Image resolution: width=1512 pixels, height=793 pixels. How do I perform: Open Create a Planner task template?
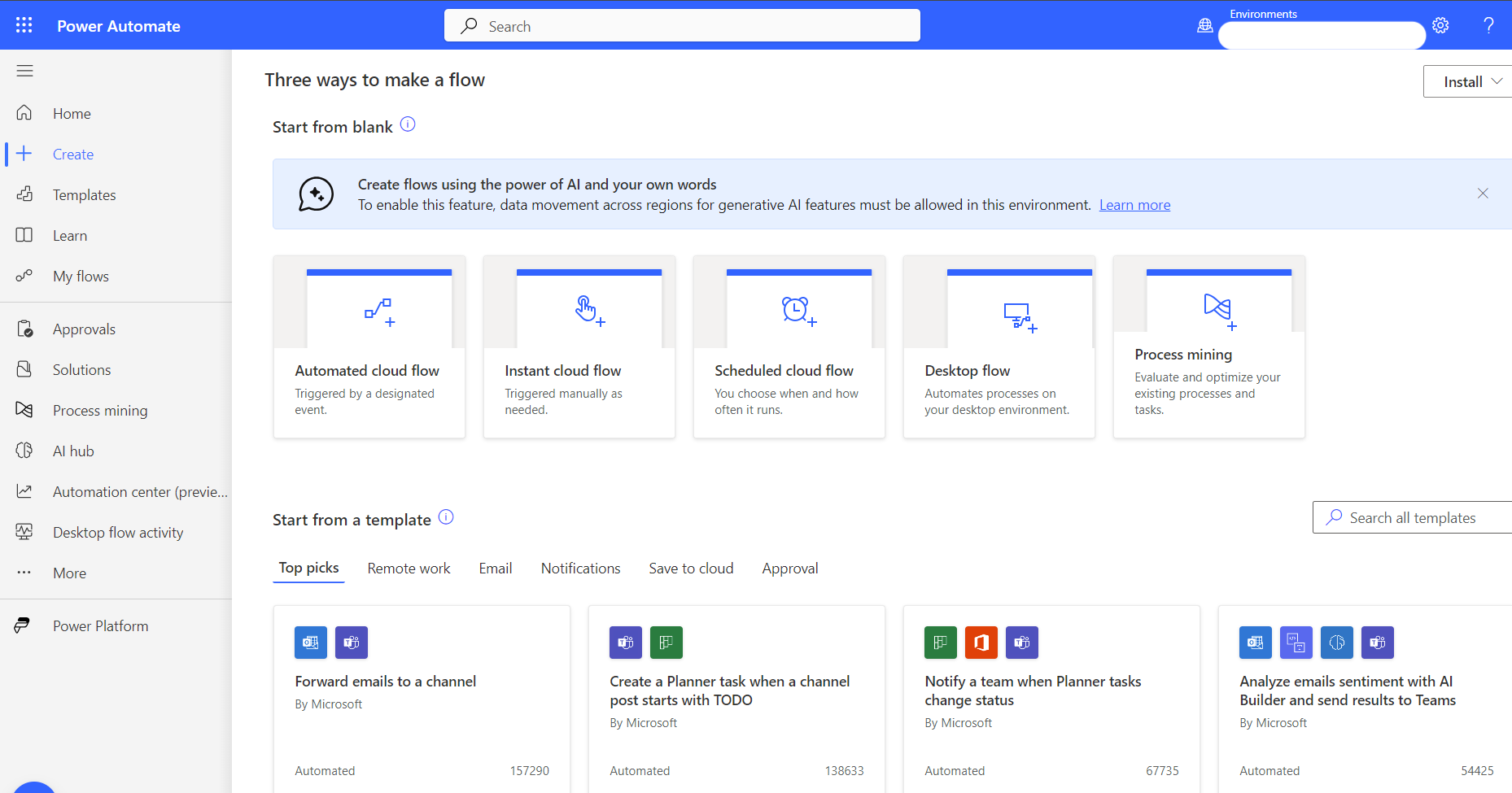point(730,691)
